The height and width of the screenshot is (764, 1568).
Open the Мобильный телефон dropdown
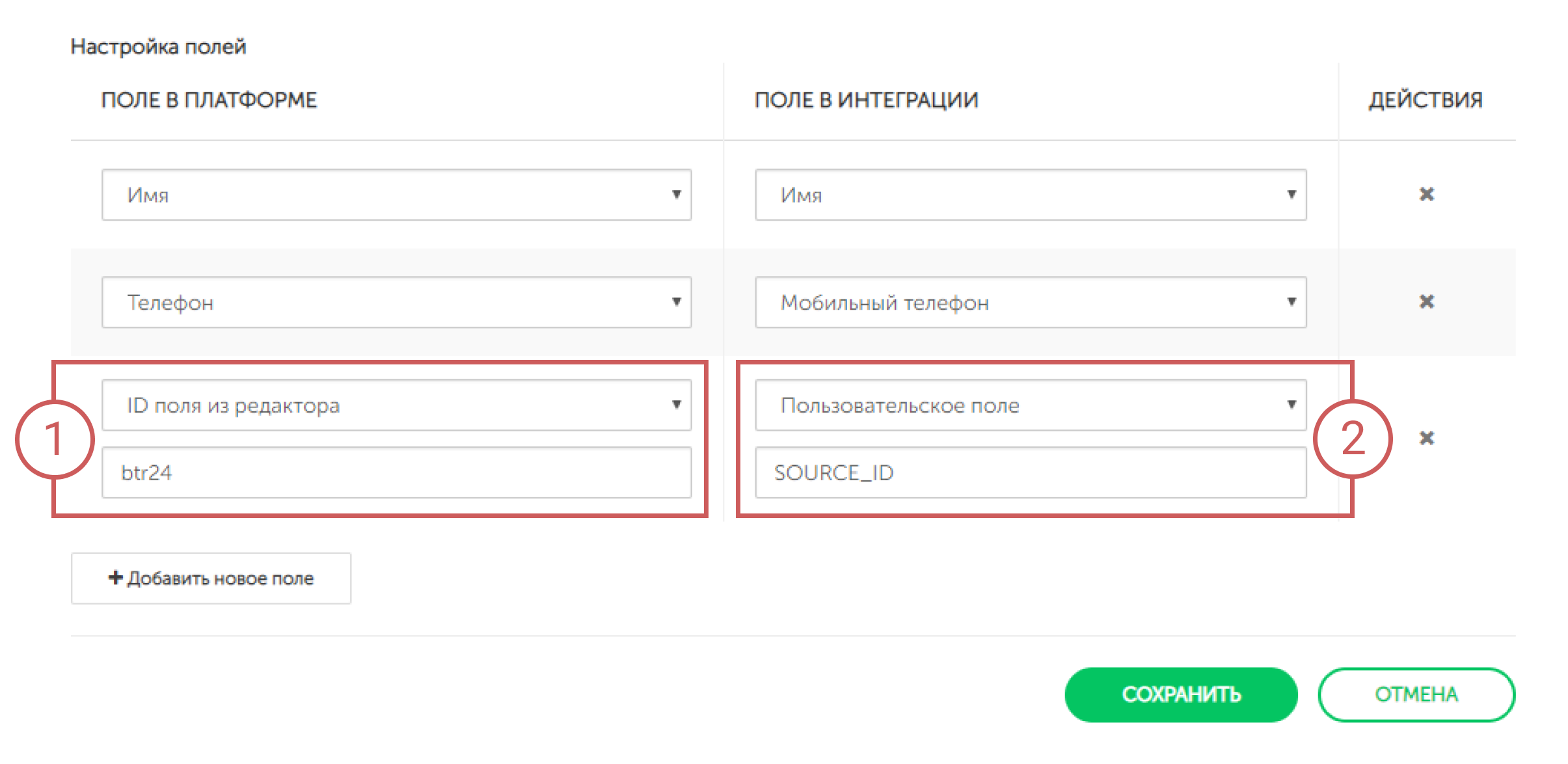(x=1030, y=302)
